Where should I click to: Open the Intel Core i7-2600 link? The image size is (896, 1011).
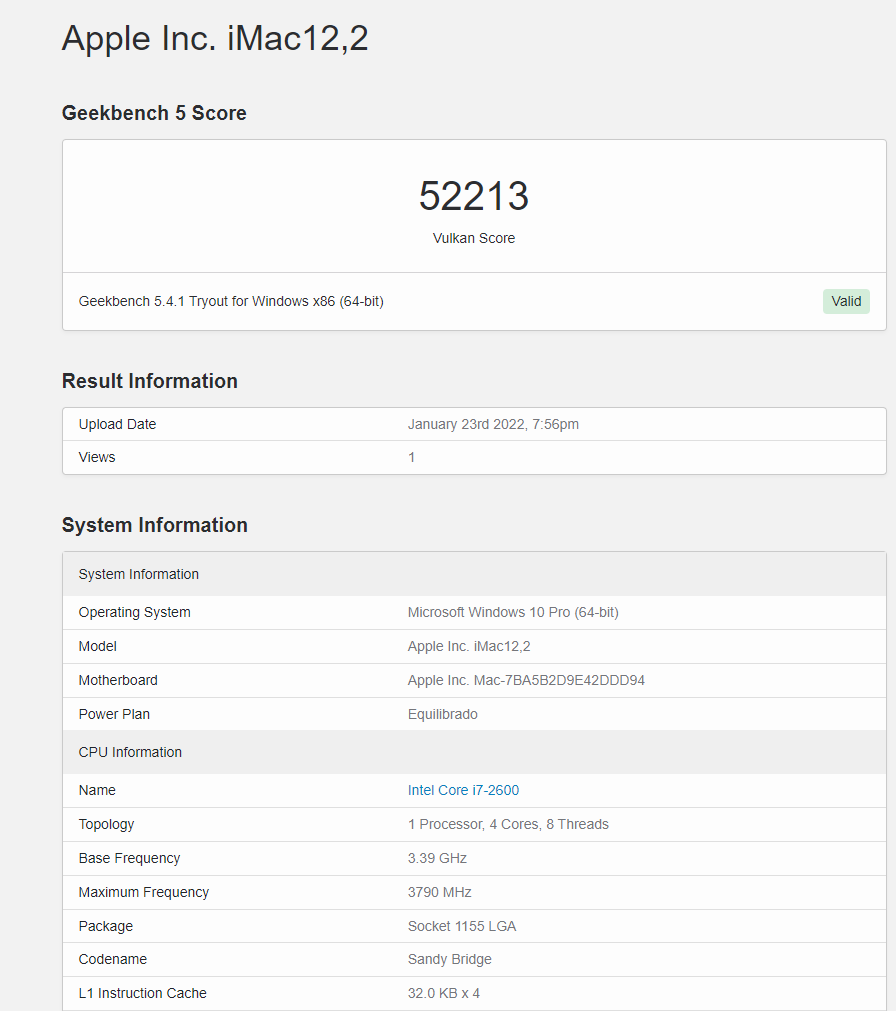coord(463,790)
